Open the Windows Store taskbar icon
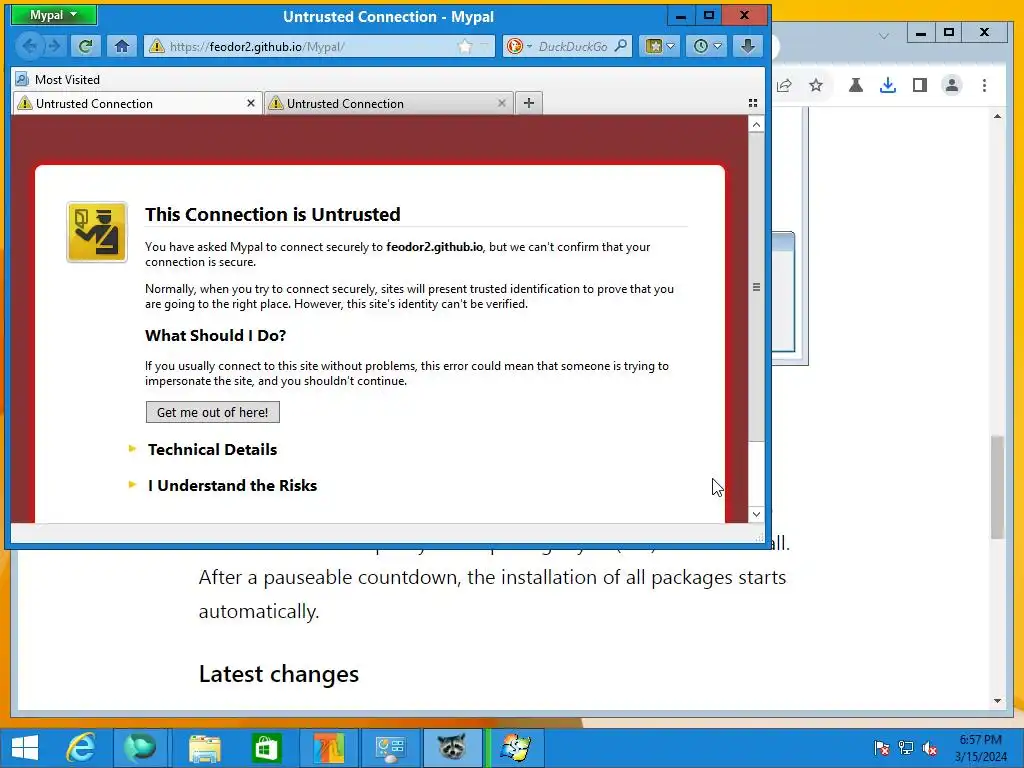Screen dimensions: 1024x768 (266, 748)
